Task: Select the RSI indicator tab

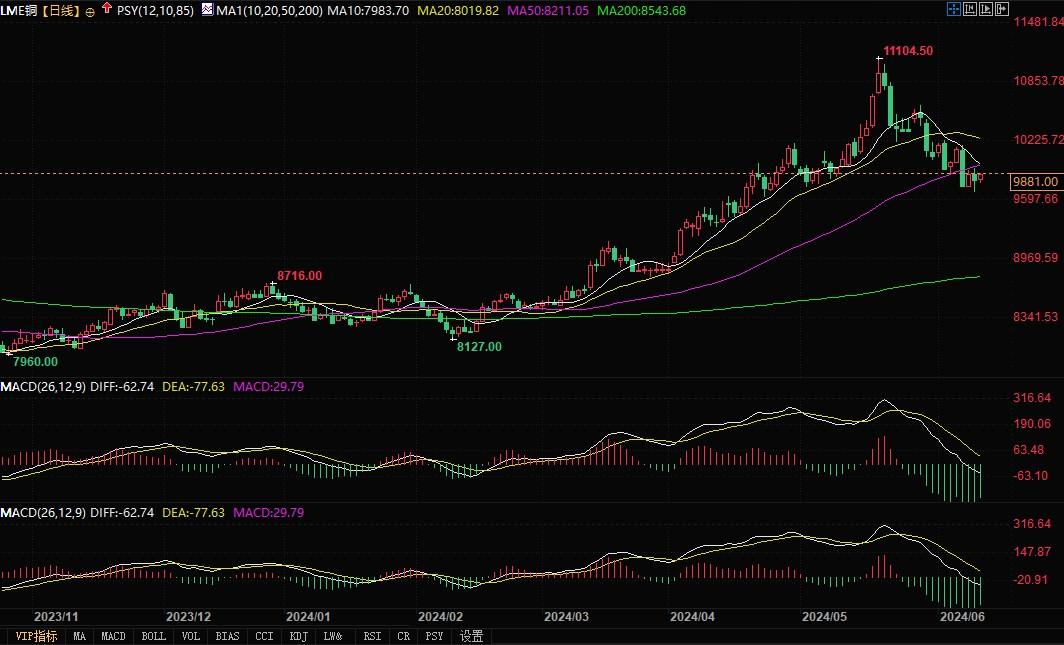Action: point(372,636)
